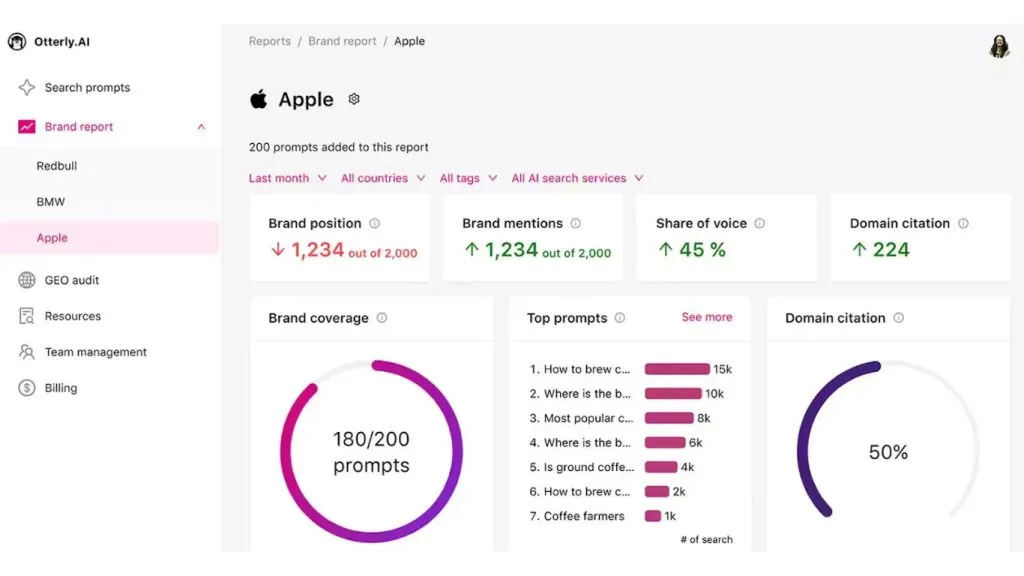
Task: Open the Last month date filter
Action: tap(287, 178)
